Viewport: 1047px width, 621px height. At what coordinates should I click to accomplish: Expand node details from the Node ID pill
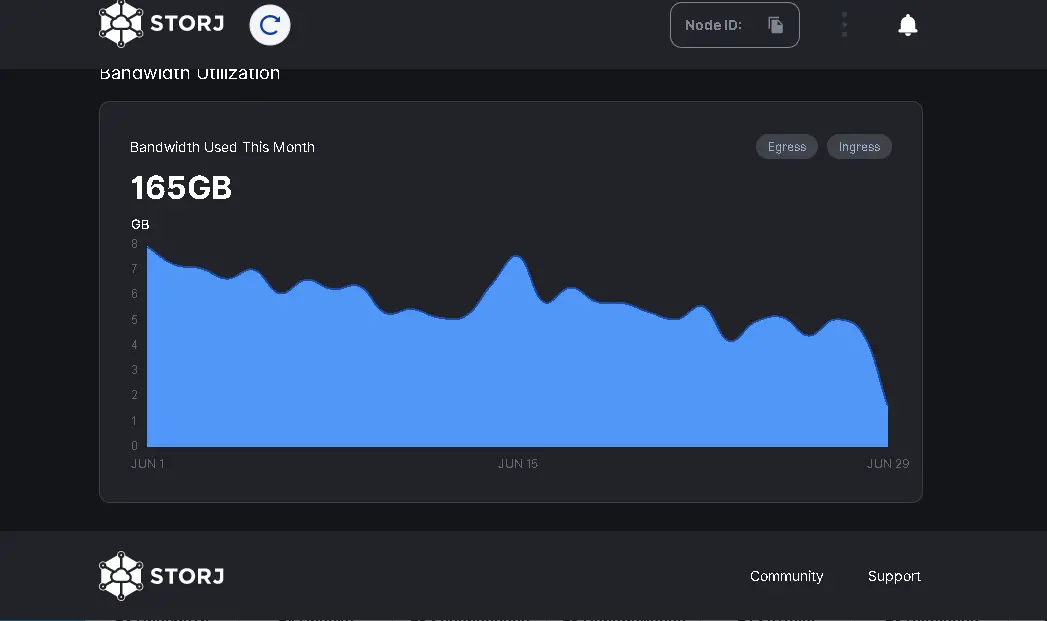pos(734,24)
